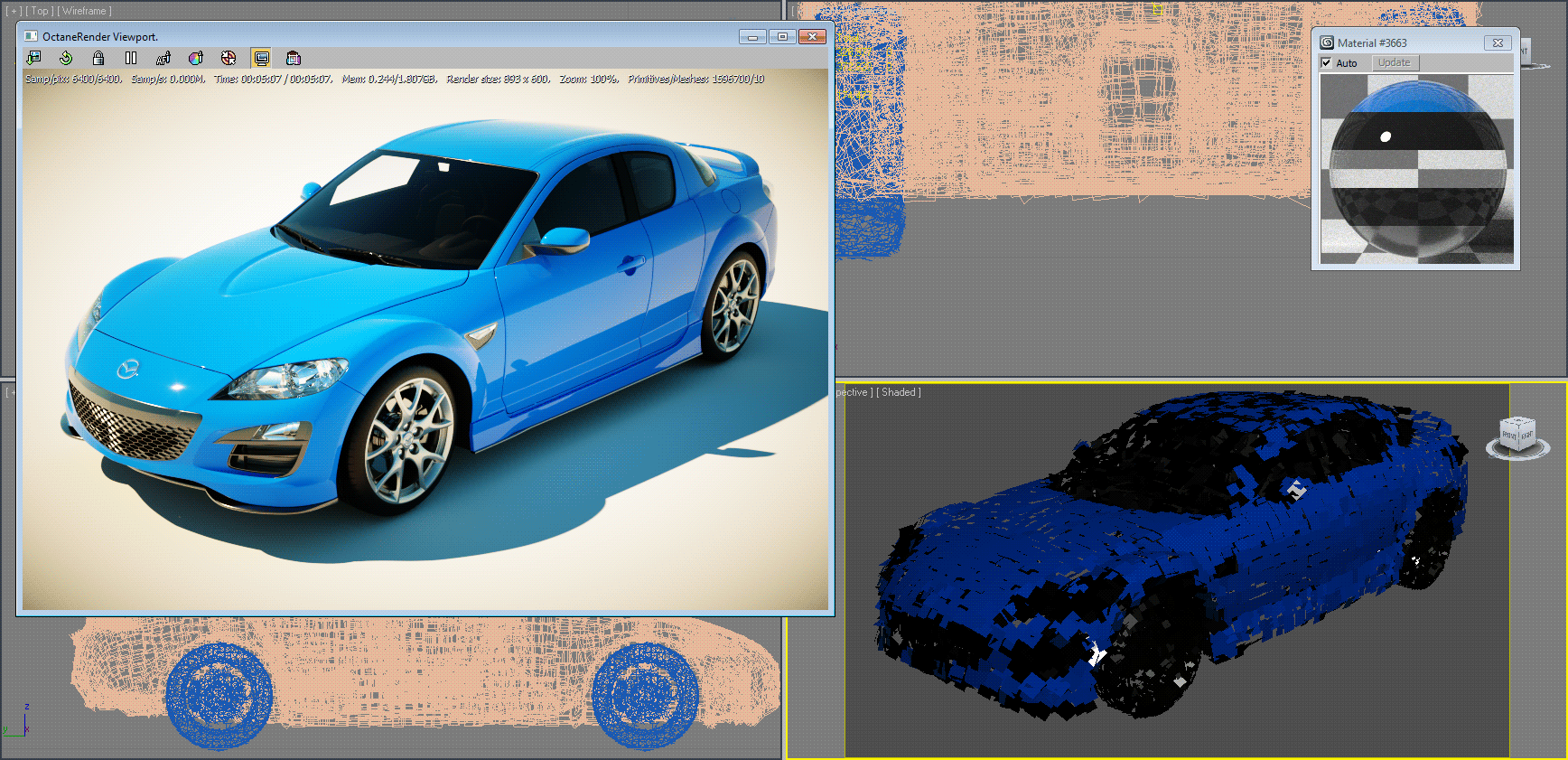Open the [+] general viewport menu
This screenshot has width=1568, height=760.
(x=14, y=11)
